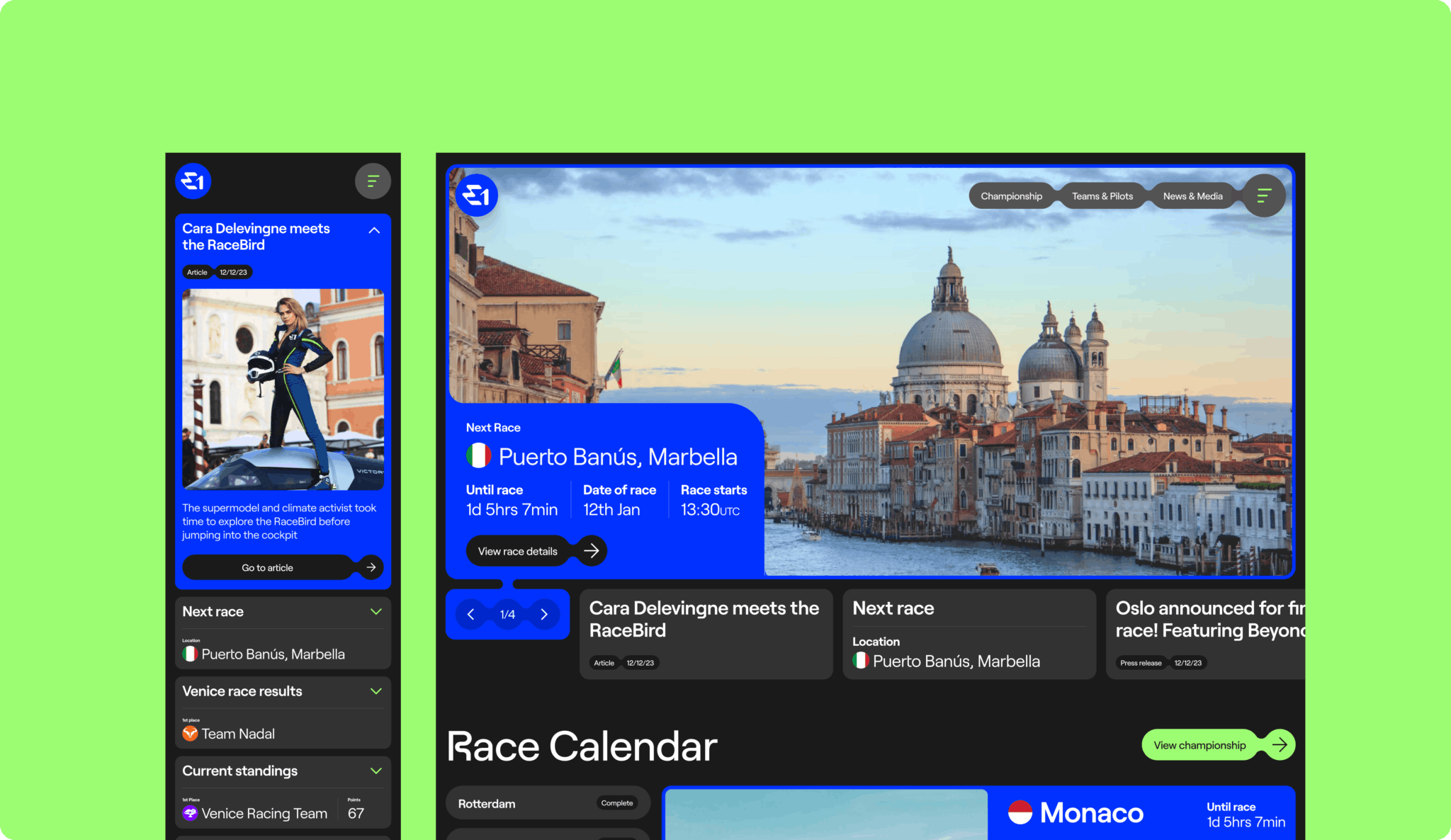Open the Championship nav item
This screenshot has height=840, width=1451.
coord(1011,196)
